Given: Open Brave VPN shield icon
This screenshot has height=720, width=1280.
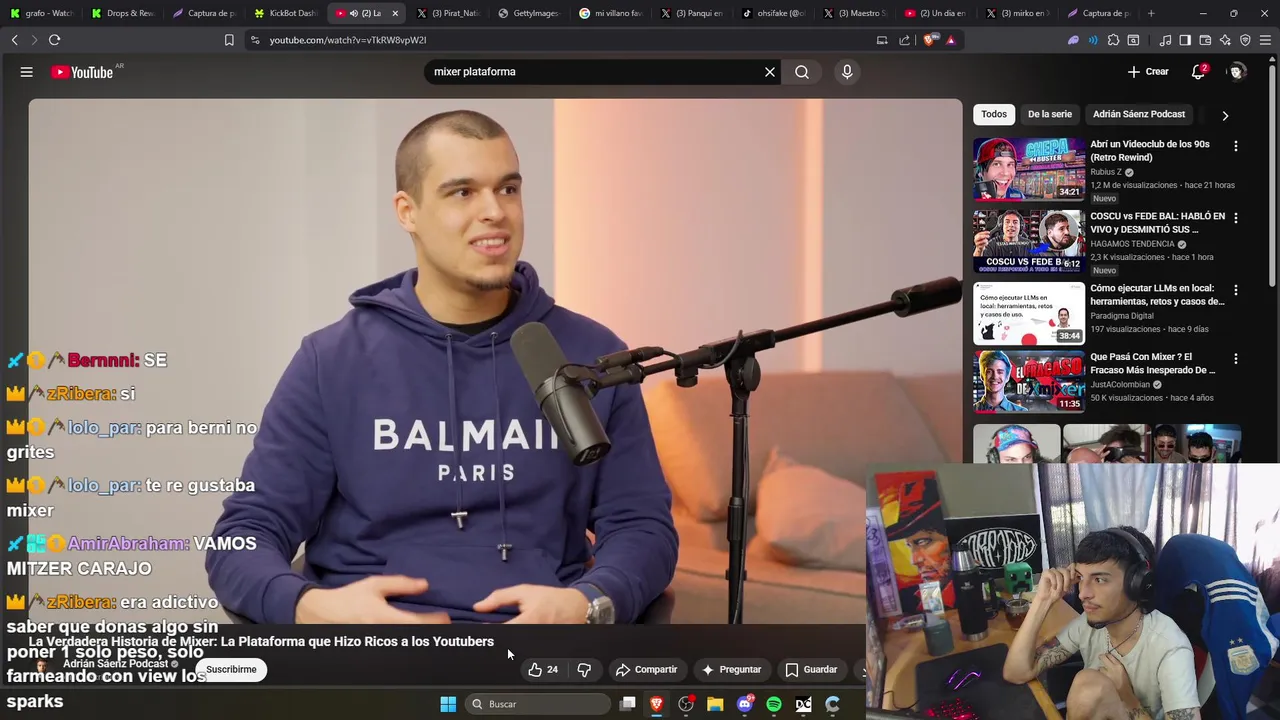Looking at the screenshot, I should (1245, 40).
